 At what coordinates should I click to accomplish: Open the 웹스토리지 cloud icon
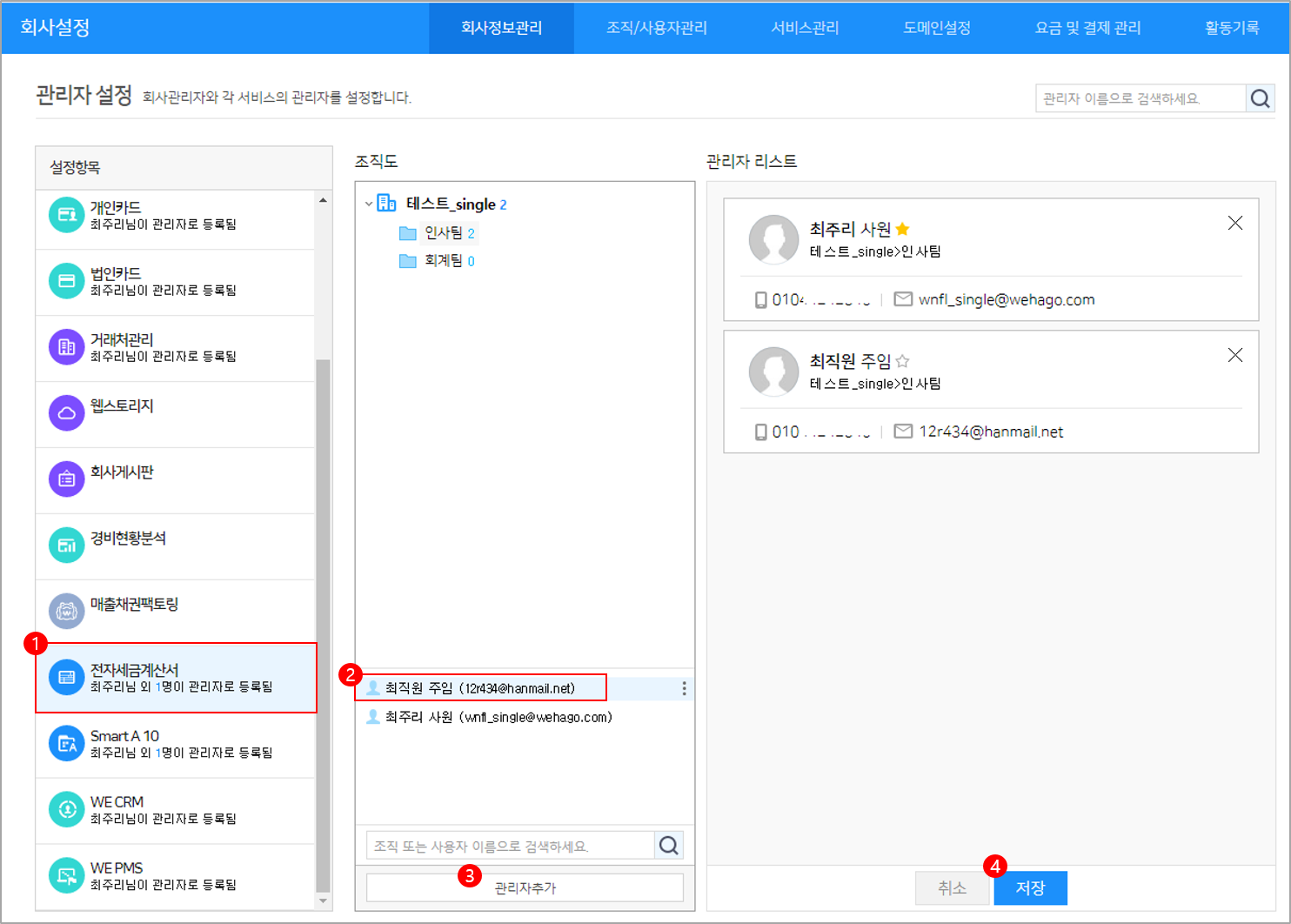(66, 413)
